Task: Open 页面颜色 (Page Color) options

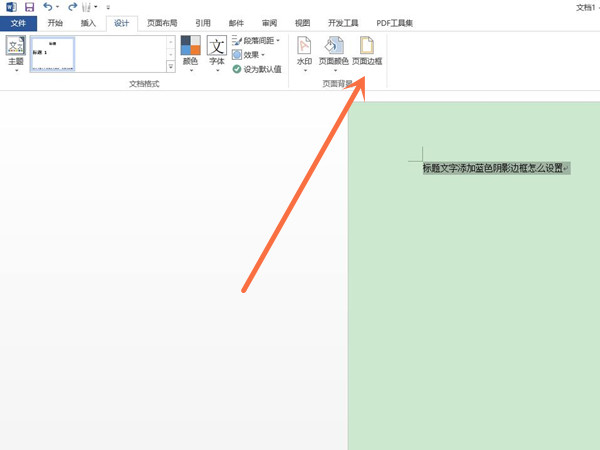Action: (x=334, y=53)
